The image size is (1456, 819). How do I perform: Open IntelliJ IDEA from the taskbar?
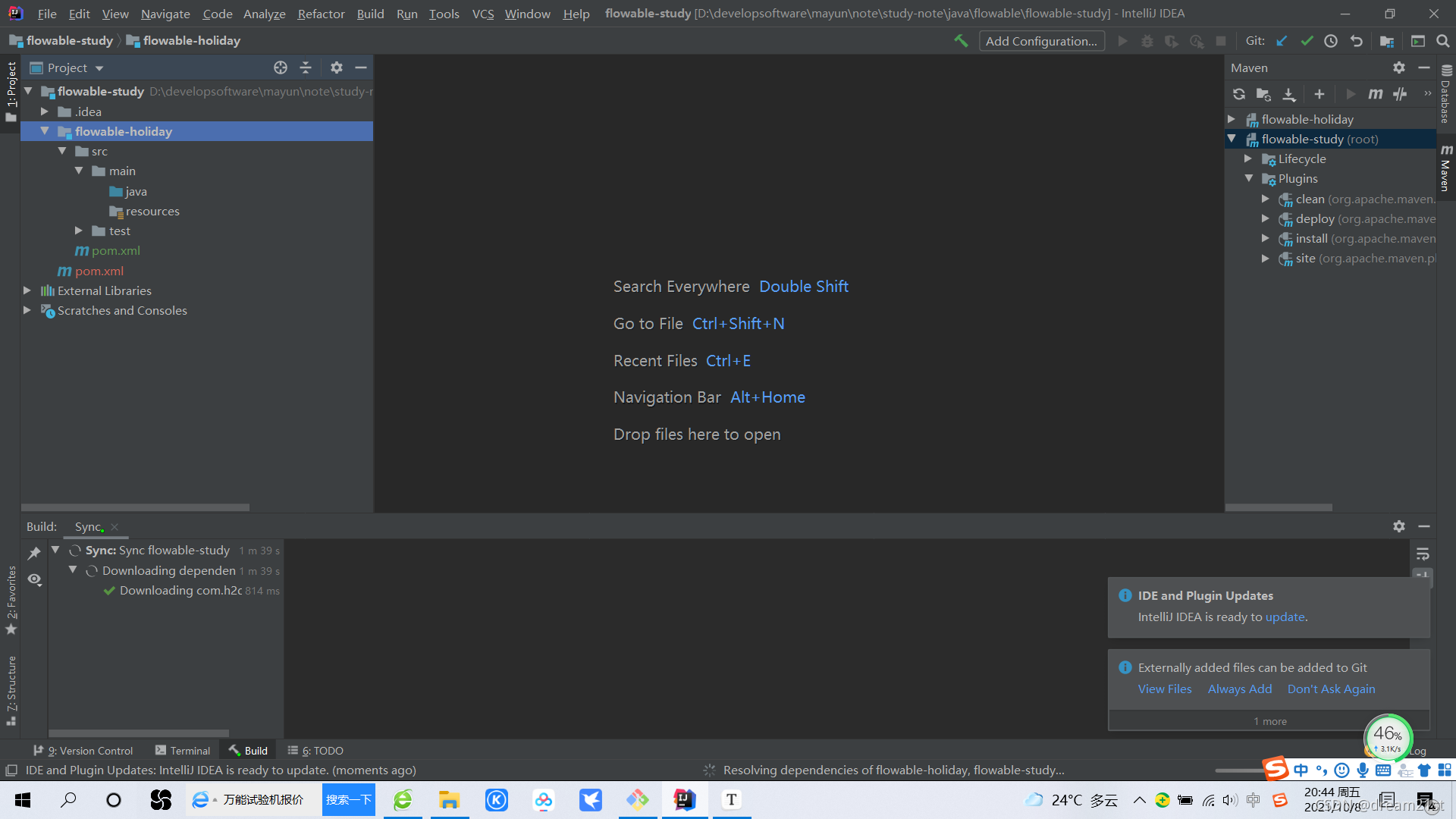684,799
